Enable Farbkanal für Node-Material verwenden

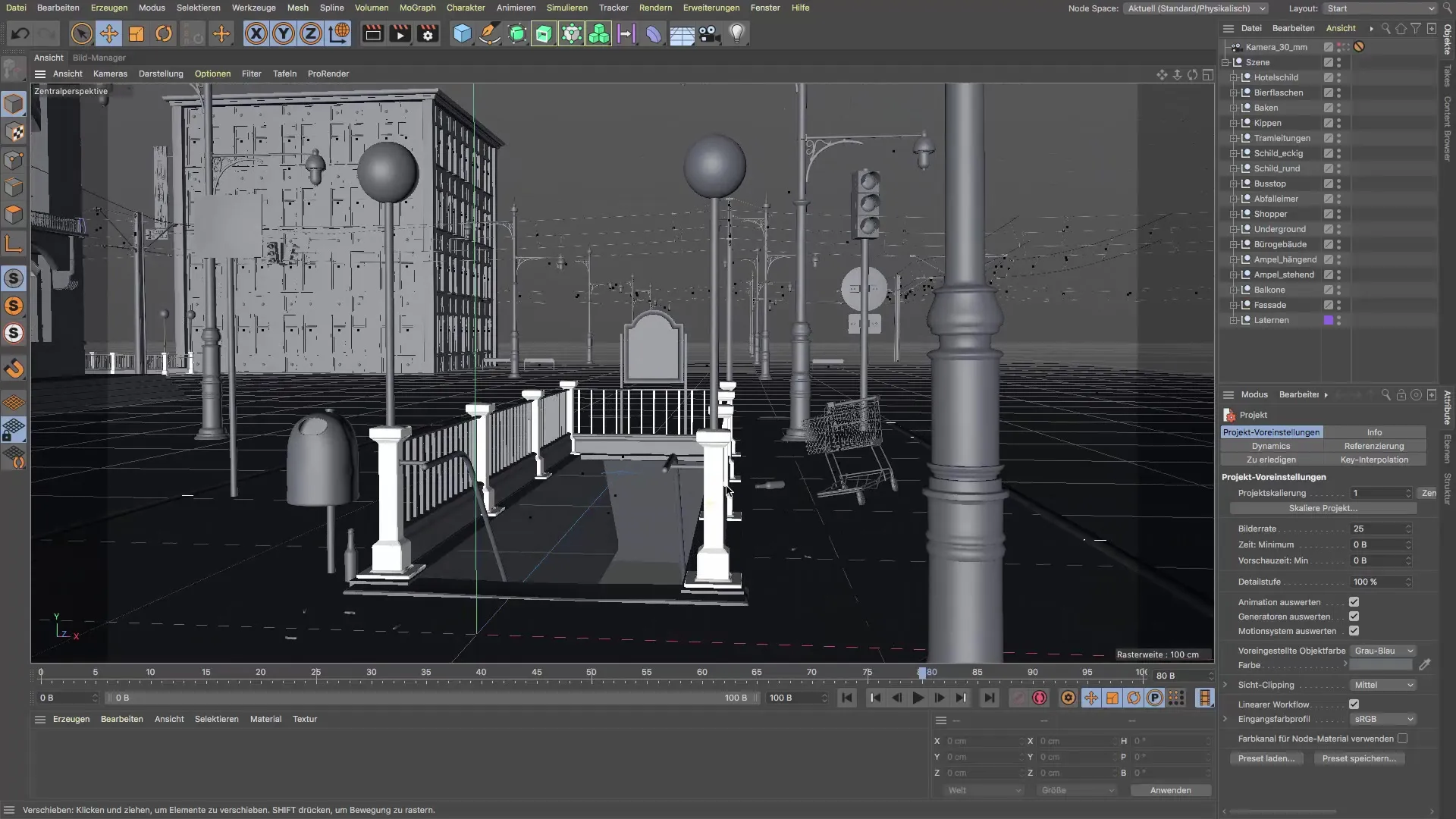tap(1402, 739)
